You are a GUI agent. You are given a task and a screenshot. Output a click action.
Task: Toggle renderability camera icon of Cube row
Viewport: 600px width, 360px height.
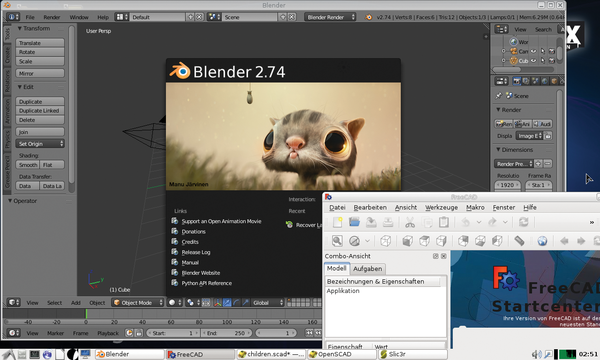(551, 60)
